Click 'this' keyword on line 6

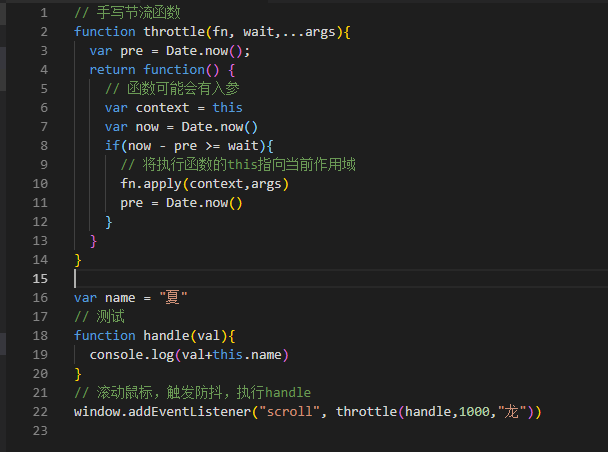point(228,108)
